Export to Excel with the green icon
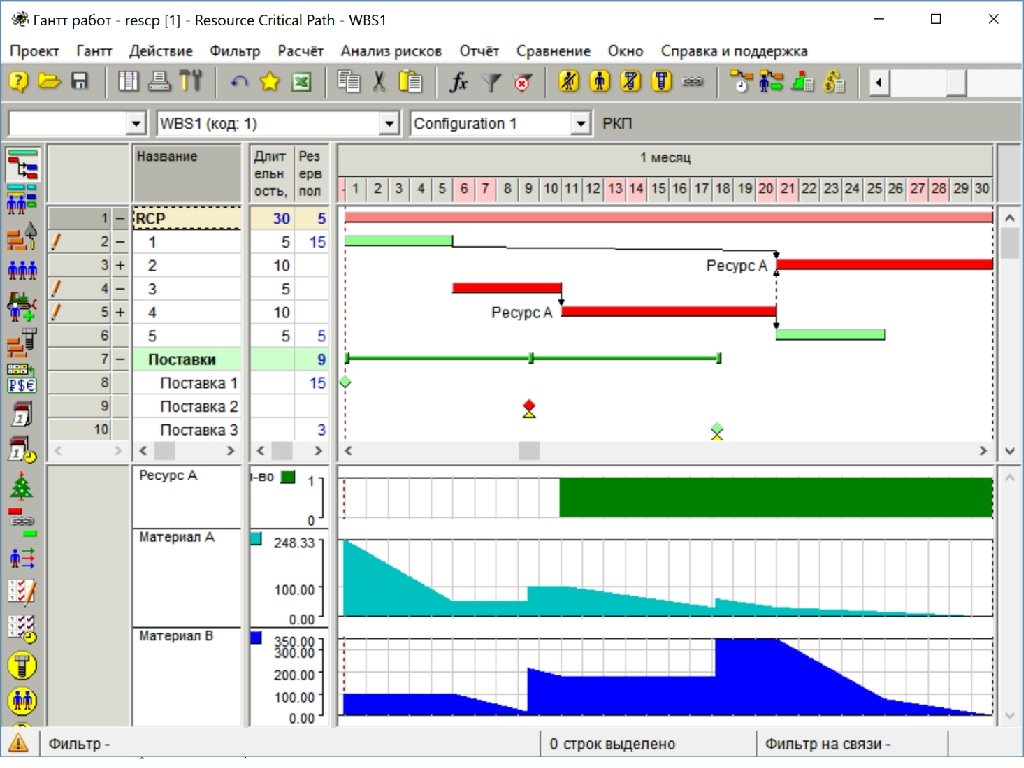 point(301,82)
